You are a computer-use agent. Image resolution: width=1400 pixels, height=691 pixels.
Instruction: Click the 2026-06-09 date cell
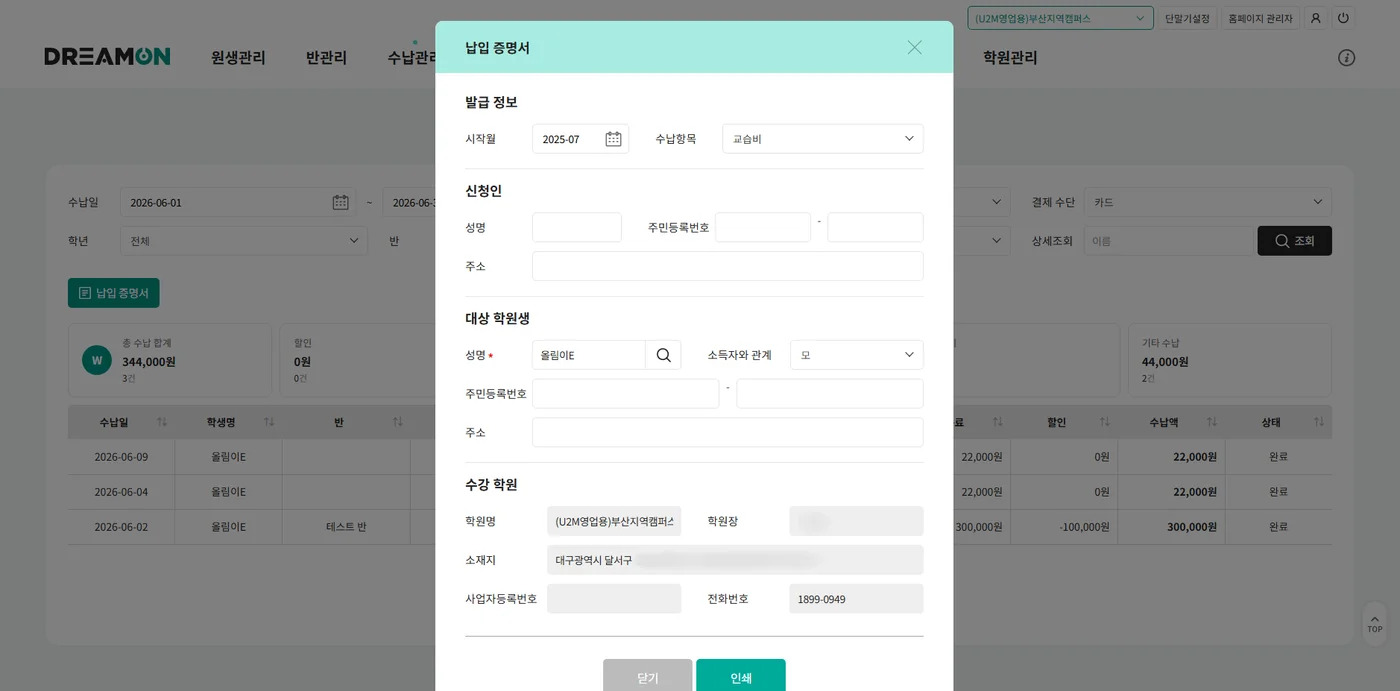coord(121,457)
